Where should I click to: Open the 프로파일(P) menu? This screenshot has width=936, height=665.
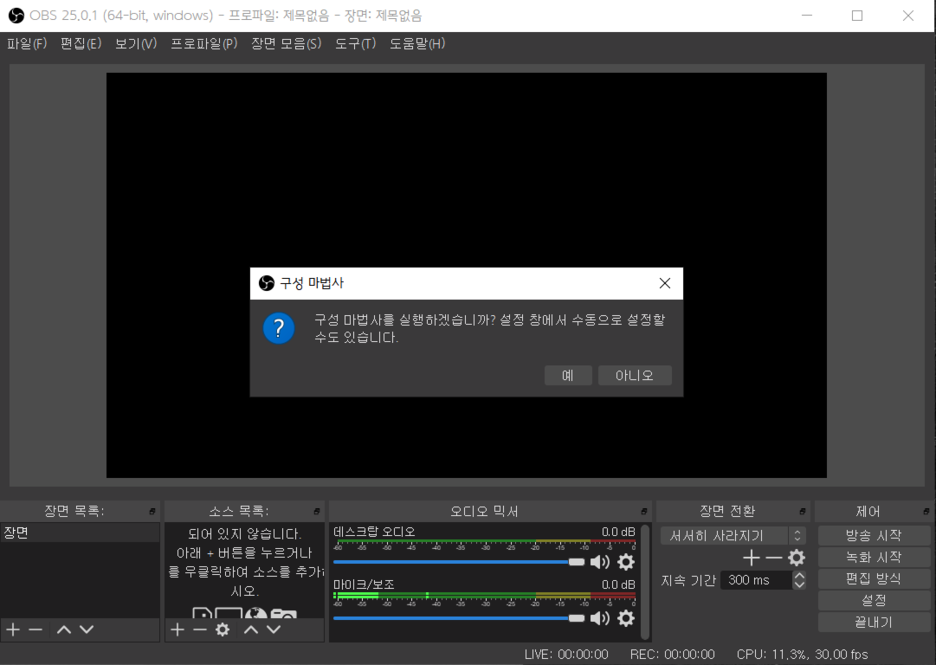(204, 44)
